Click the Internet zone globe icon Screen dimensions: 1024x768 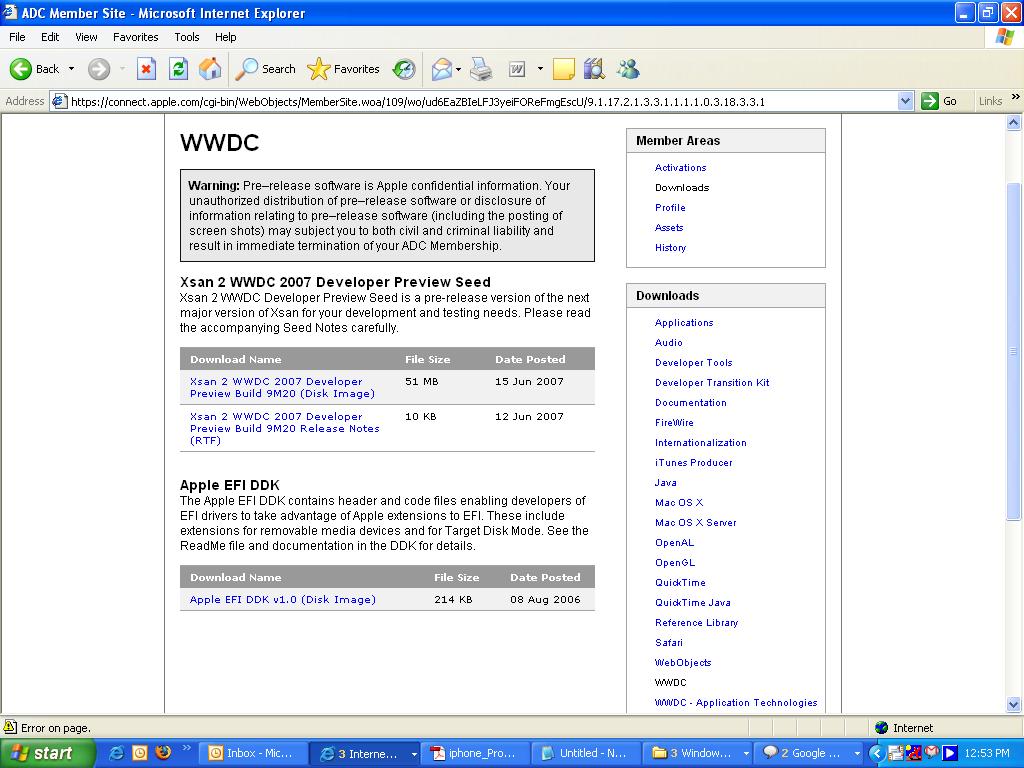click(x=882, y=728)
